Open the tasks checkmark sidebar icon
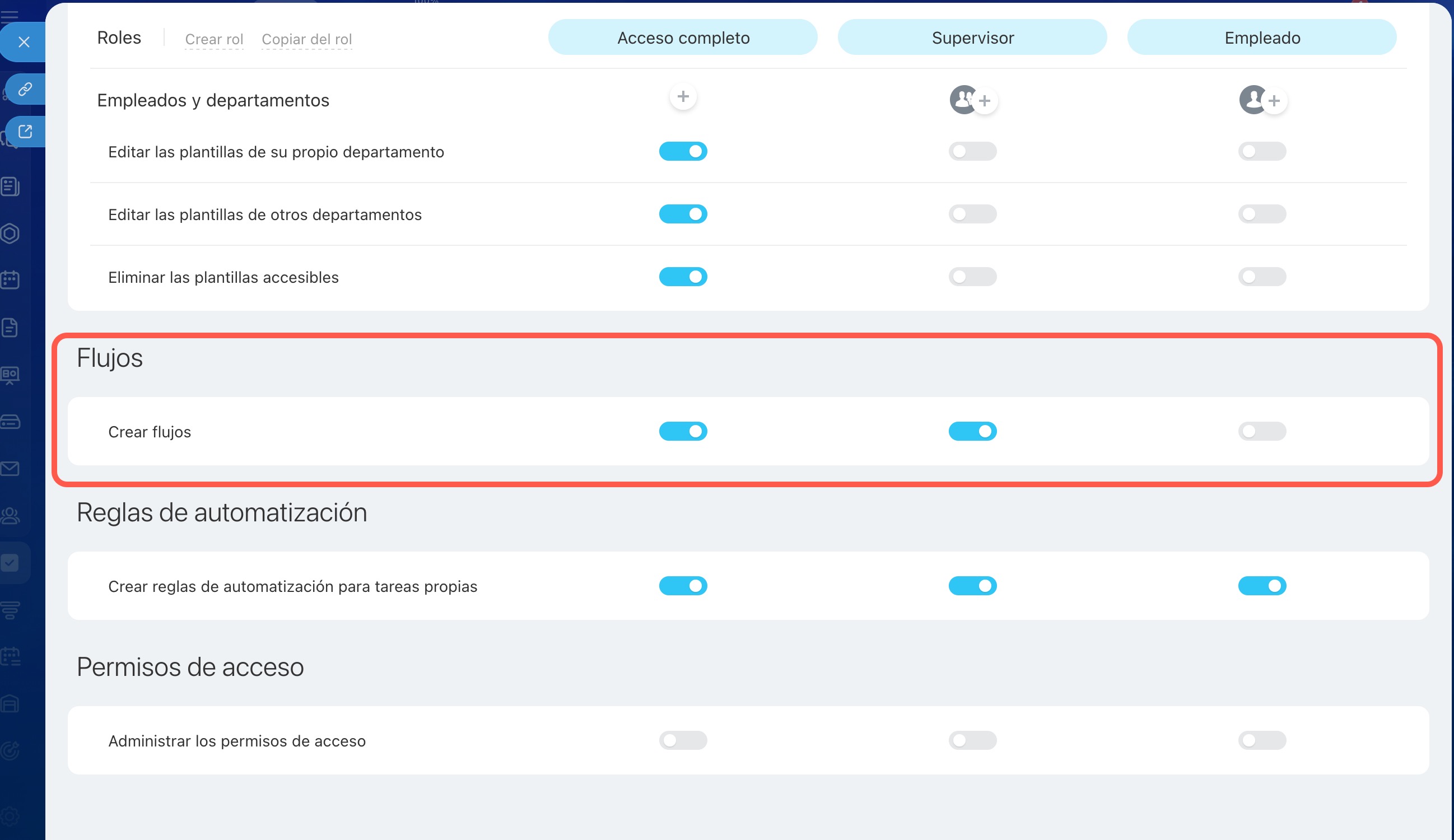The width and height of the screenshot is (1454, 840). (x=11, y=562)
